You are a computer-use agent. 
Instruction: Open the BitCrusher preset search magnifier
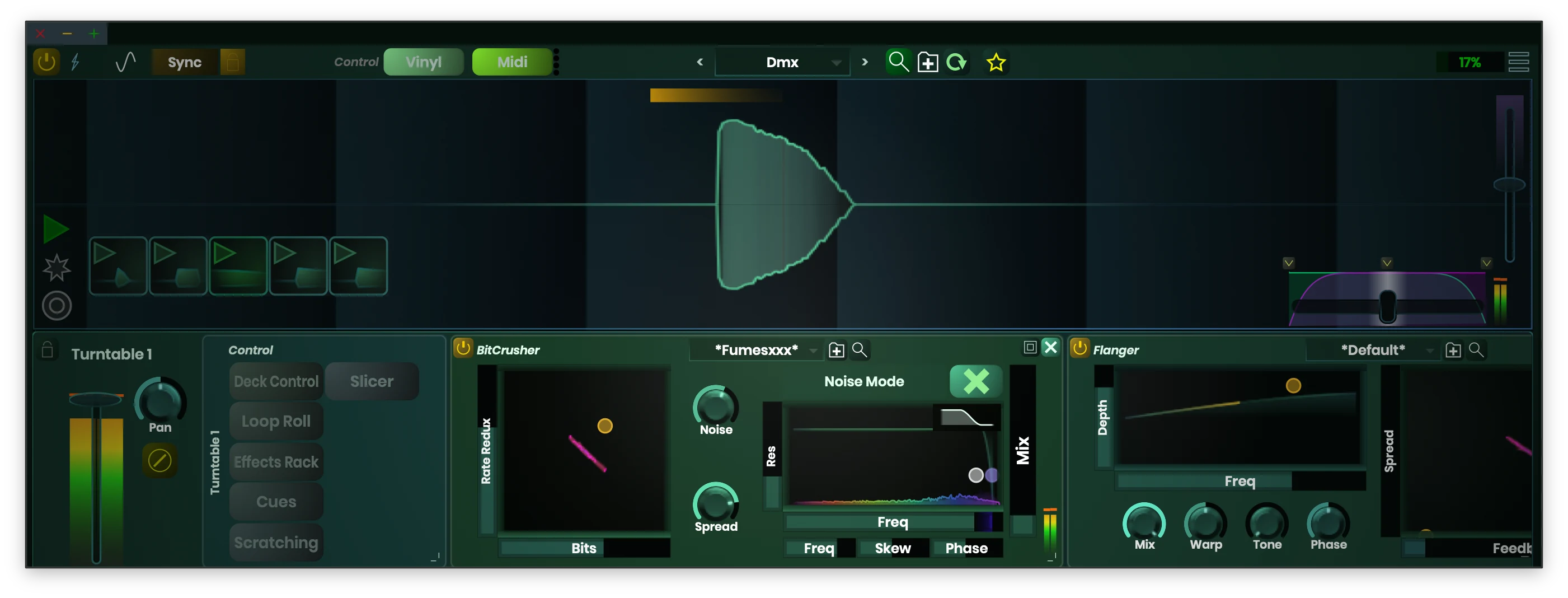click(x=860, y=350)
